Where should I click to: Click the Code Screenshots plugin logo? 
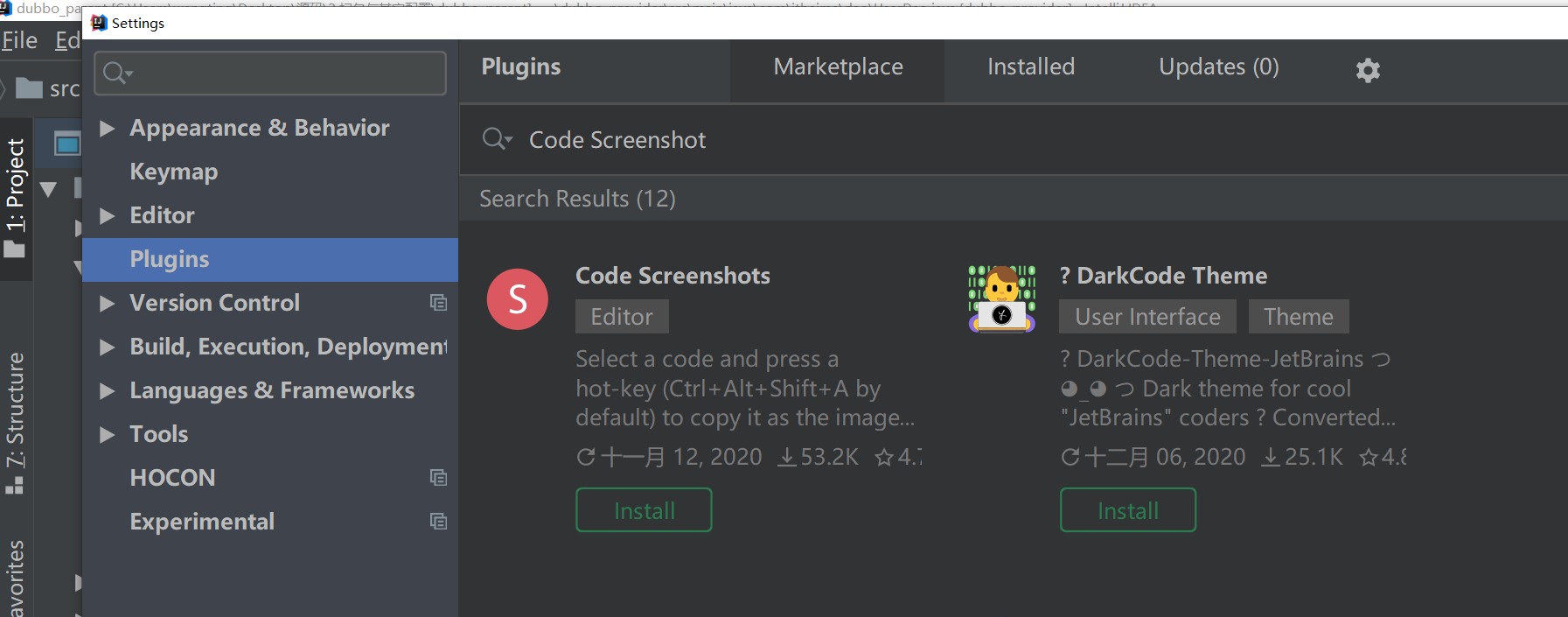pos(518,299)
